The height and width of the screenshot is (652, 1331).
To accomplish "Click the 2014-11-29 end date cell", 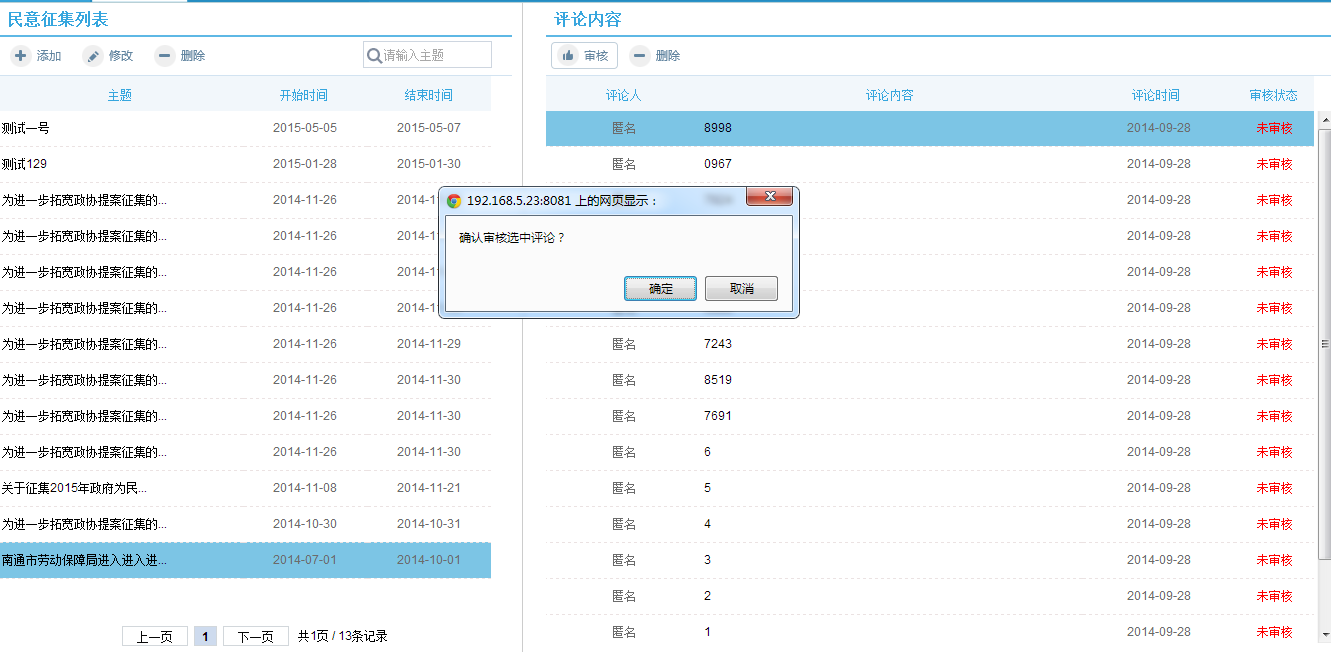I will tap(429, 344).
